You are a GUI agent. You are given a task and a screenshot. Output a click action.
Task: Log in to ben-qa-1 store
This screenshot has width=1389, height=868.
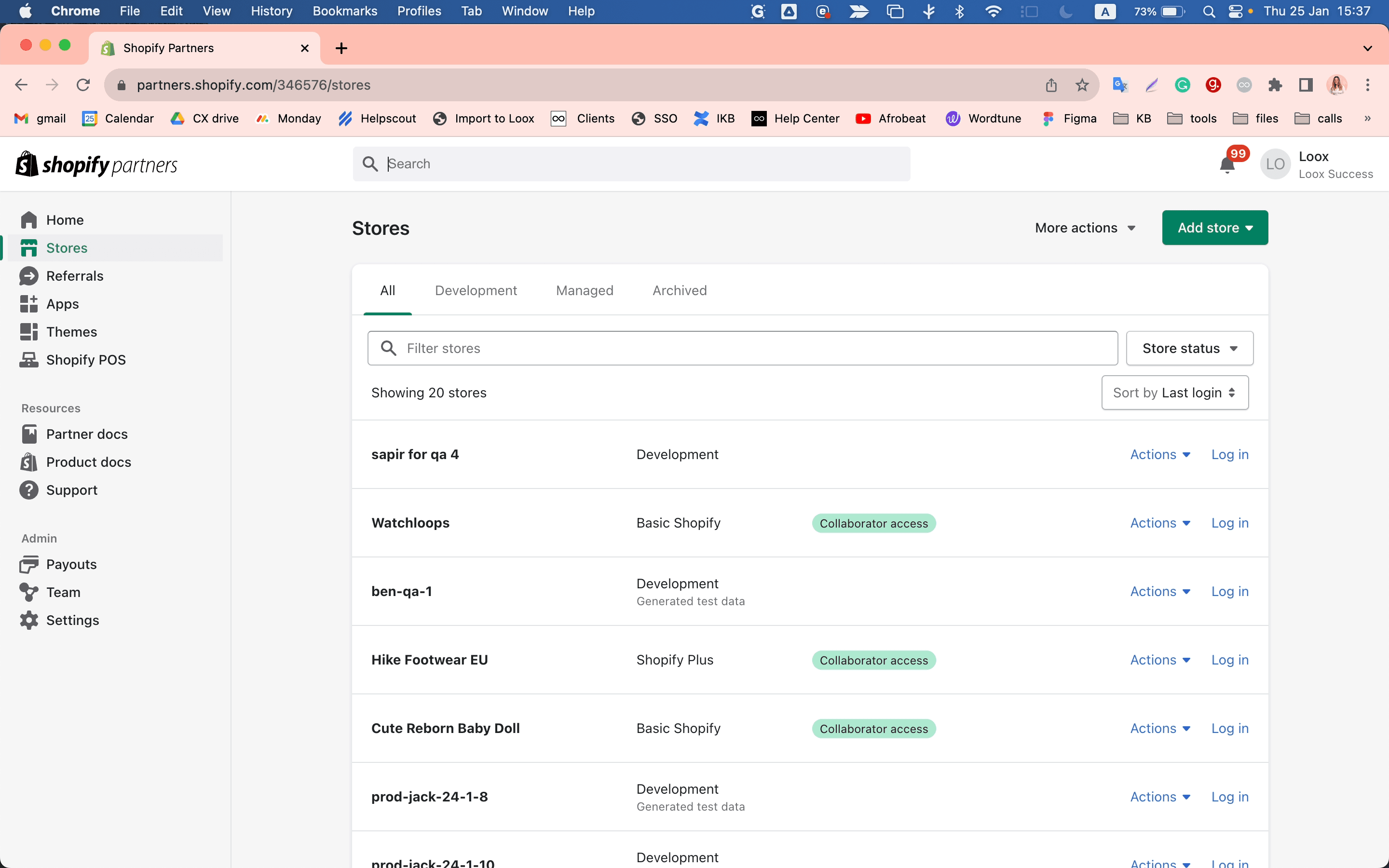point(1229,591)
